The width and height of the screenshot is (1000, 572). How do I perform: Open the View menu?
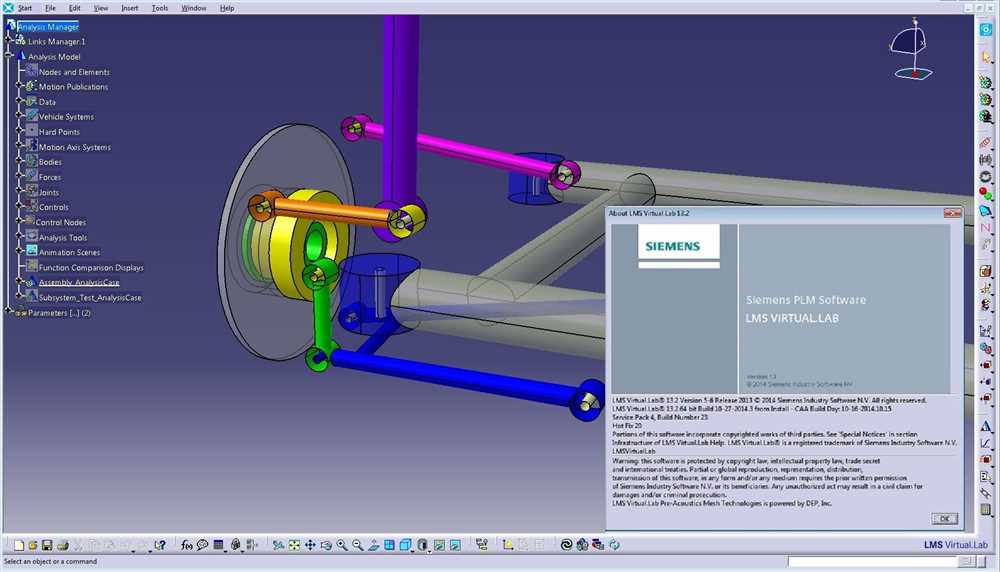coord(101,8)
